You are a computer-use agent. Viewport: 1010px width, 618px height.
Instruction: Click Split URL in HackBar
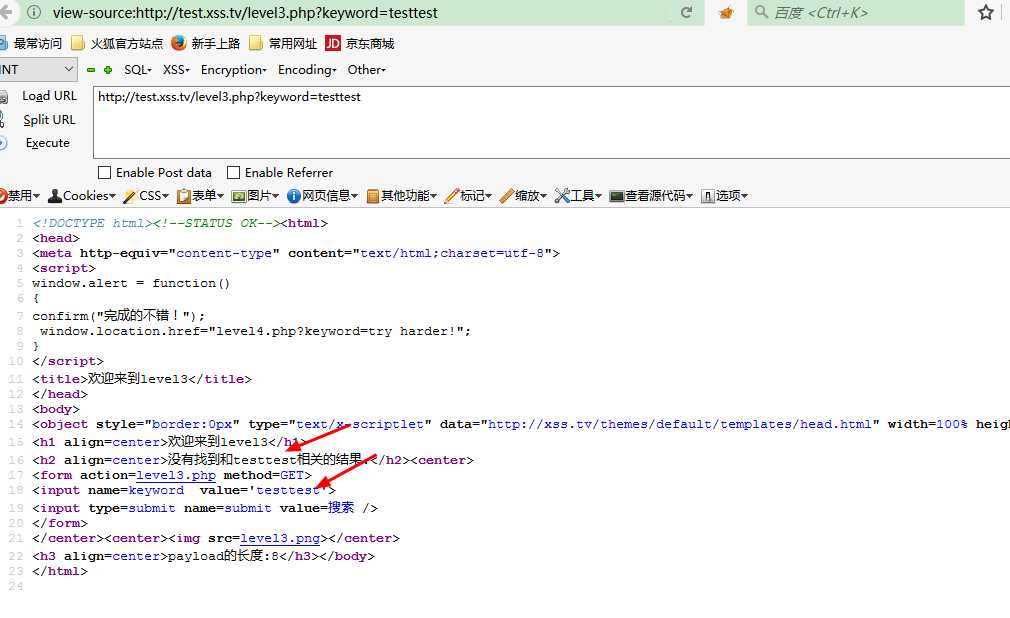pyautogui.click(x=49, y=119)
